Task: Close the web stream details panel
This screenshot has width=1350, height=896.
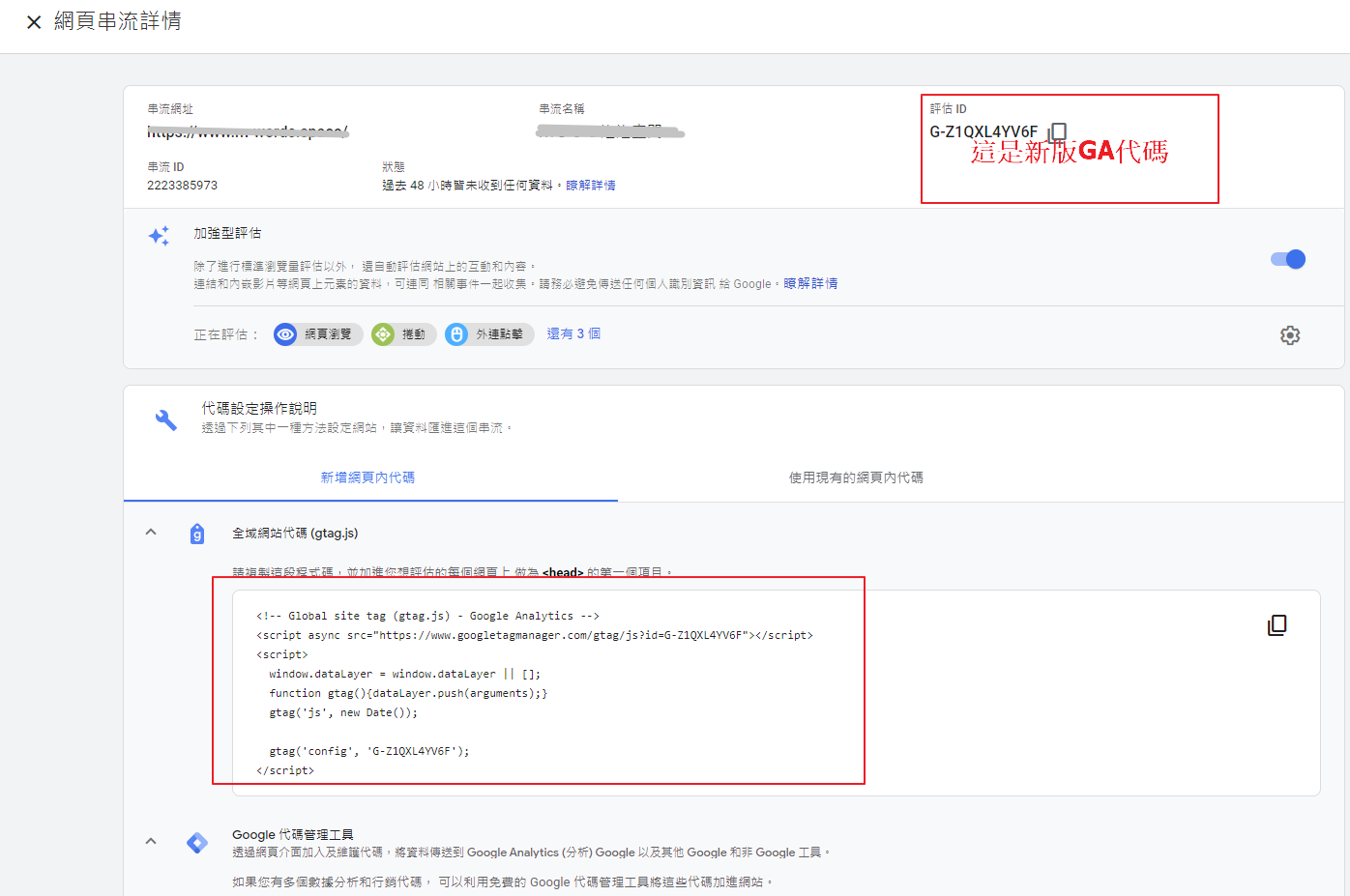Action: click(34, 22)
